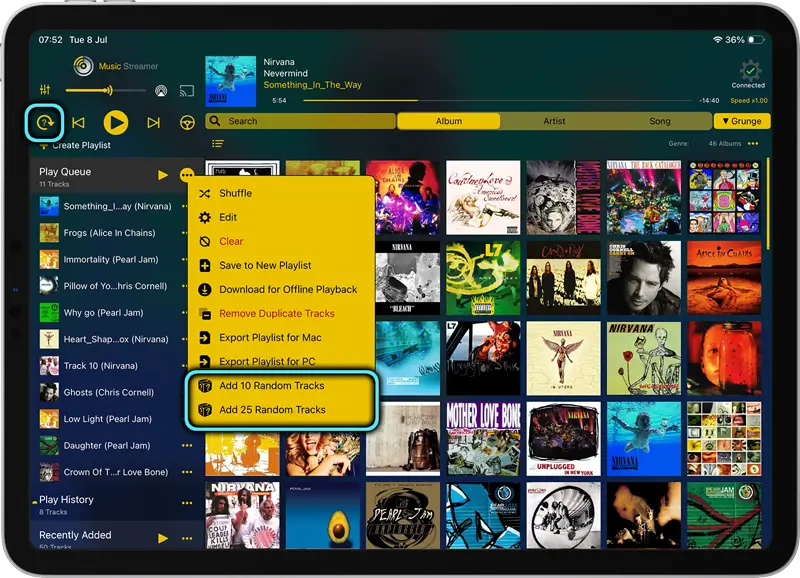Screen dimensions: 800x578
Task: Switch to the Song tab
Action: tap(660, 121)
